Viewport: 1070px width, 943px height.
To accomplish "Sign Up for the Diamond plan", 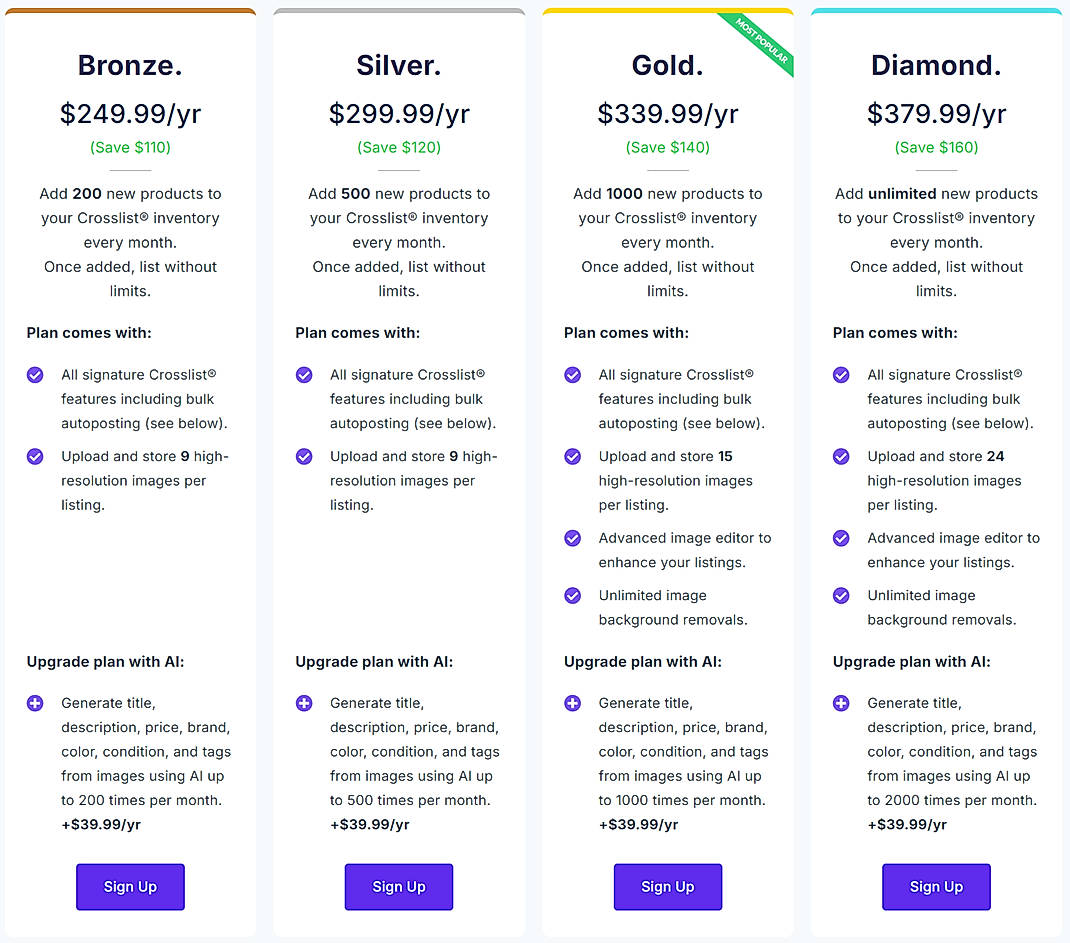I will [936, 887].
